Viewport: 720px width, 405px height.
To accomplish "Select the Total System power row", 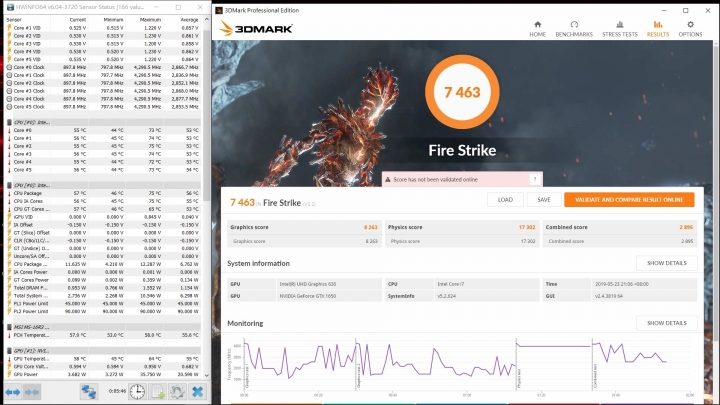I will click(103, 296).
